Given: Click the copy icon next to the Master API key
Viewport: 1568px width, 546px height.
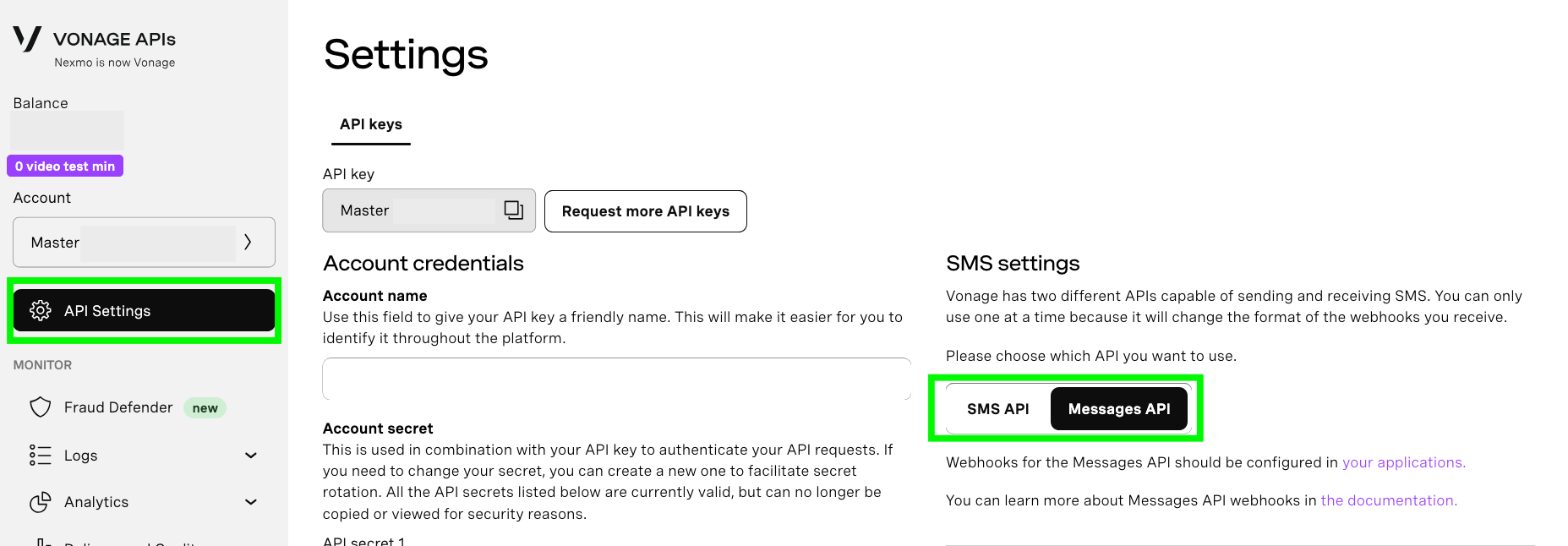Looking at the screenshot, I should click(x=514, y=210).
